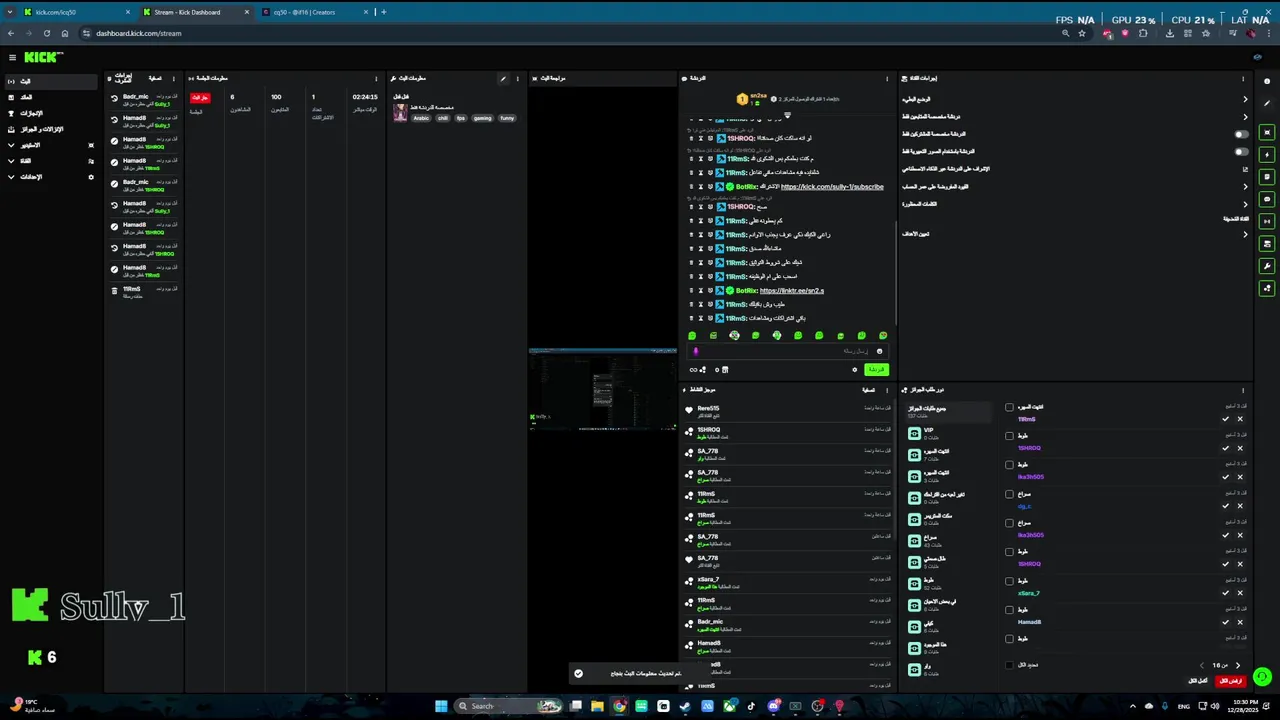
Task: Click the green support headset button
Action: tap(1262, 677)
